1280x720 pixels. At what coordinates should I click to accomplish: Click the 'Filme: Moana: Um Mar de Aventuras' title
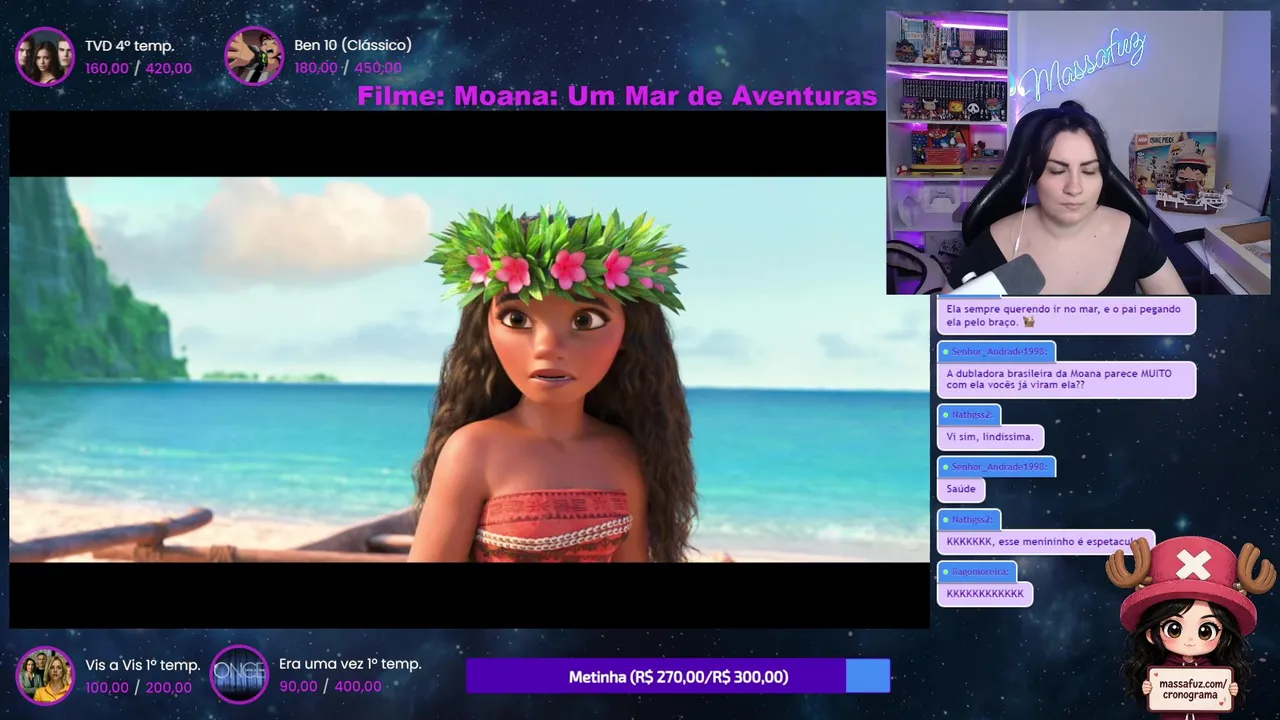pyautogui.click(x=617, y=96)
